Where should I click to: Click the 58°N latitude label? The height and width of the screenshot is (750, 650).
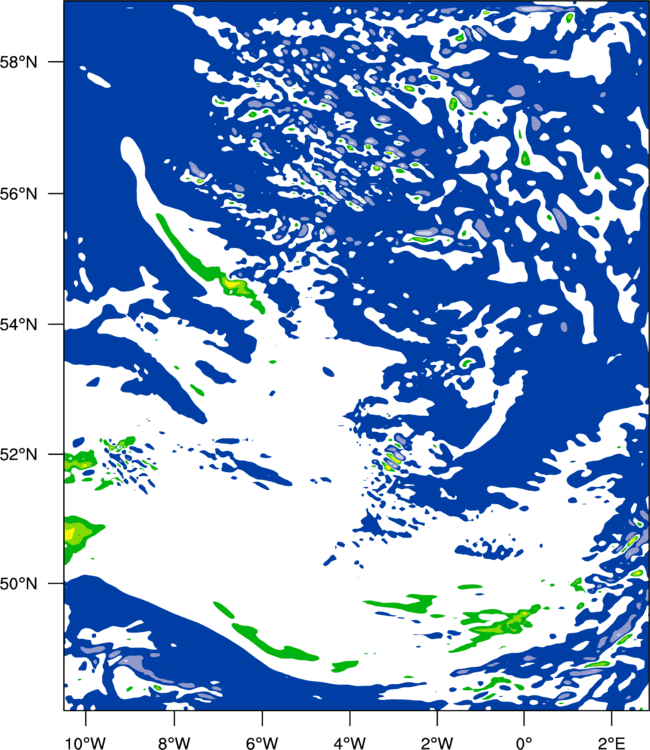coord(19,62)
